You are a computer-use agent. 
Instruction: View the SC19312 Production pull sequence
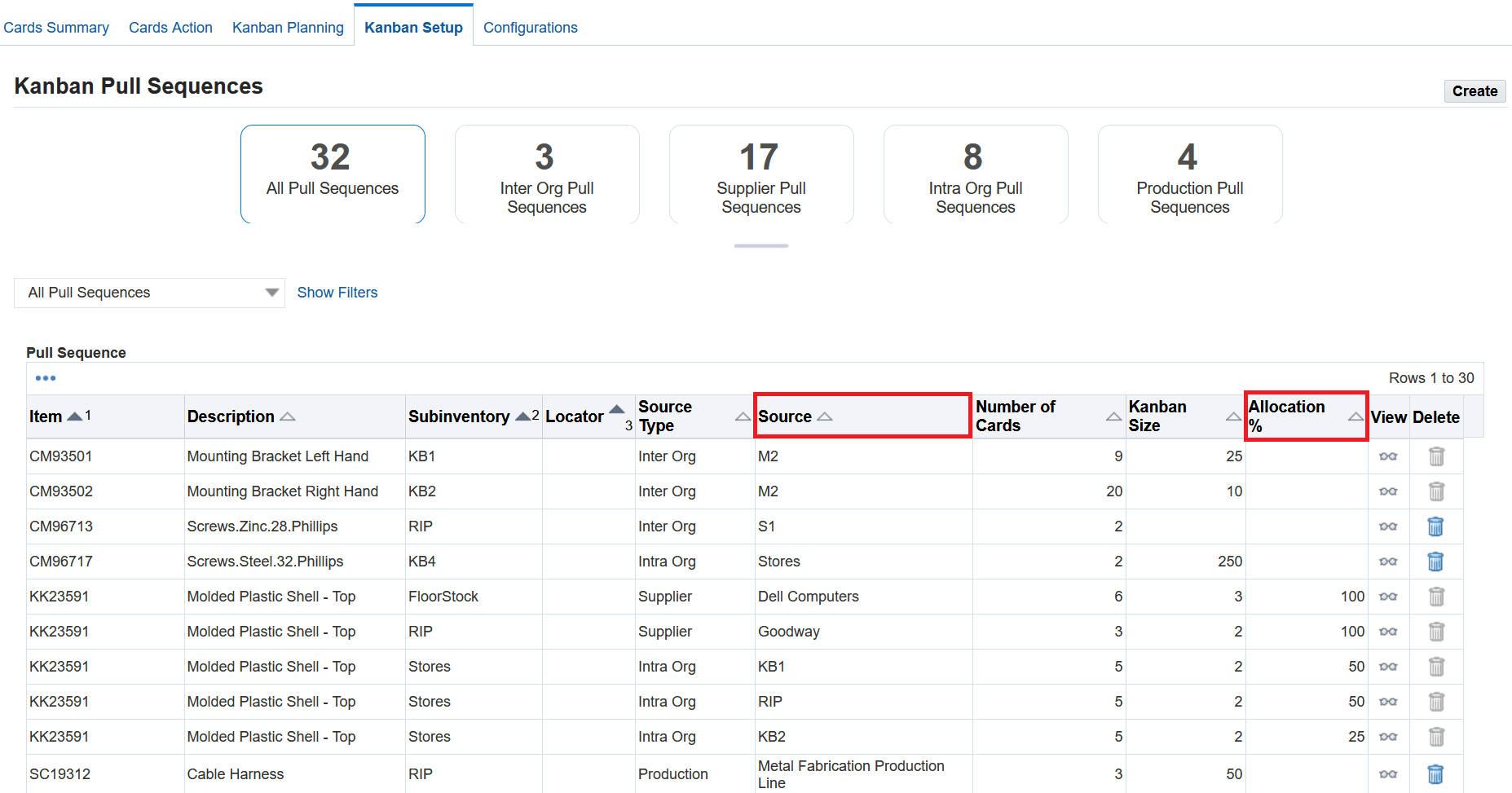pos(1388,774)
